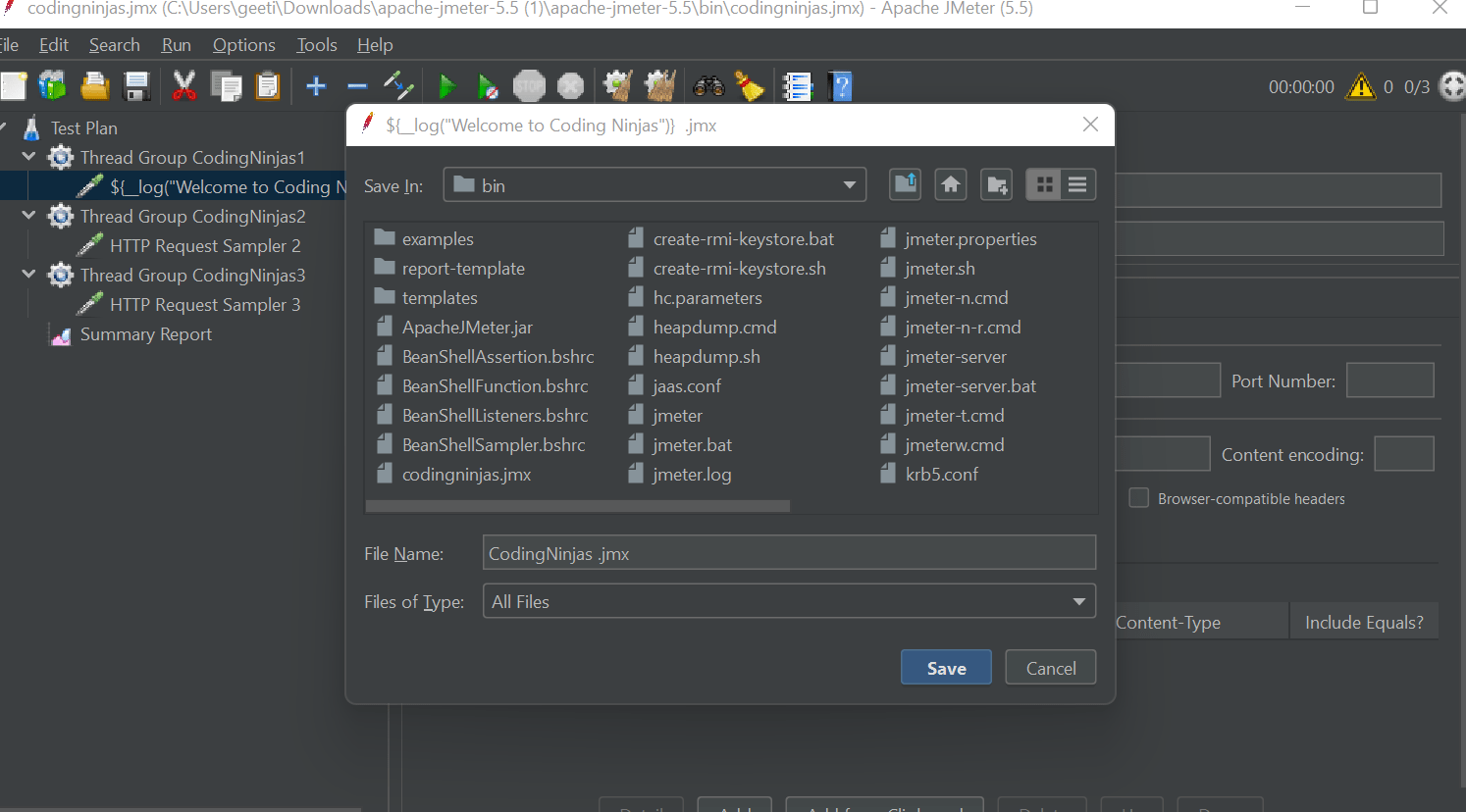1466x812 pixels.
Task: Enable Browser-compatible headers checkbox
Action: [x=1138, y=497]
